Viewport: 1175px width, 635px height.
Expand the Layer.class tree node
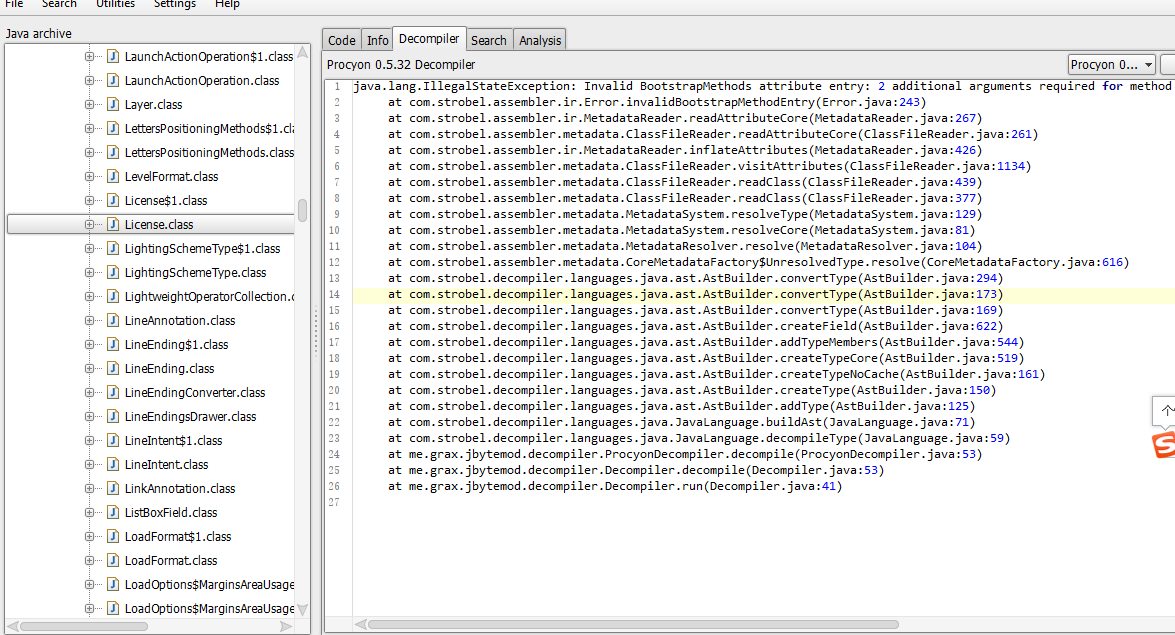pos(89,104)
